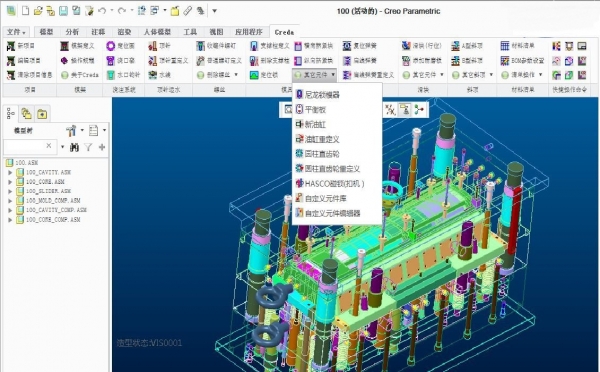Switch to the 分析 ribbon tab
The image size is (600, 372).
72,32
